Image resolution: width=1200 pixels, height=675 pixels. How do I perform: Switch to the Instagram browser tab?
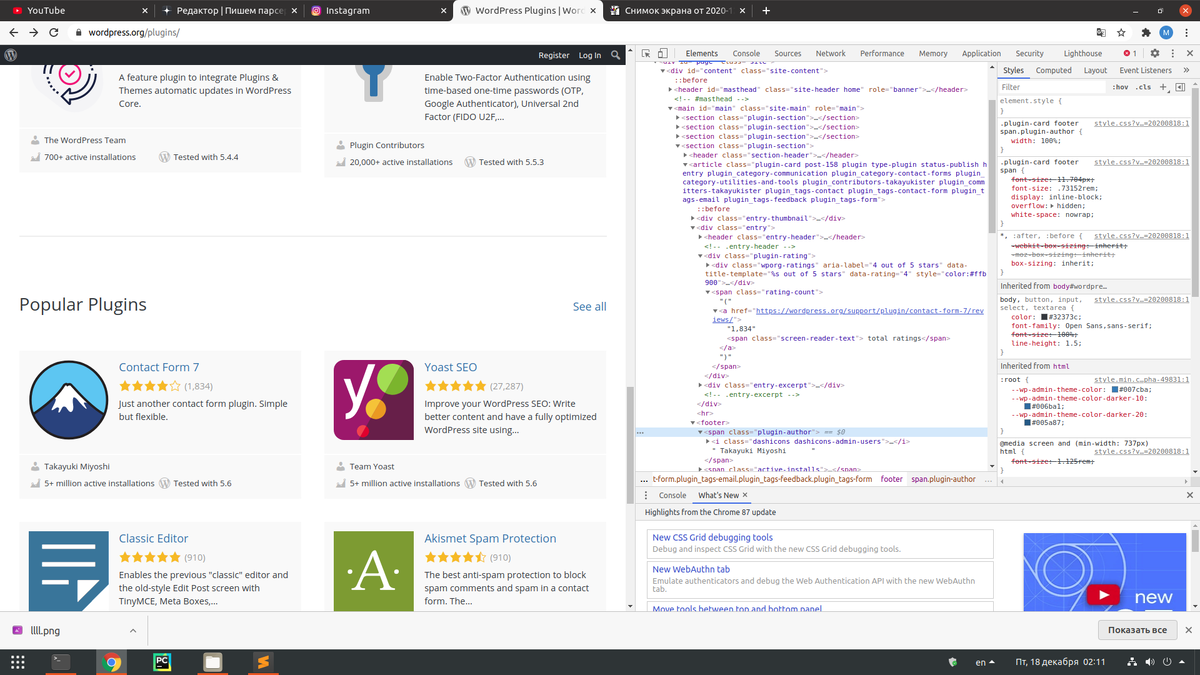tap(378, 10)
